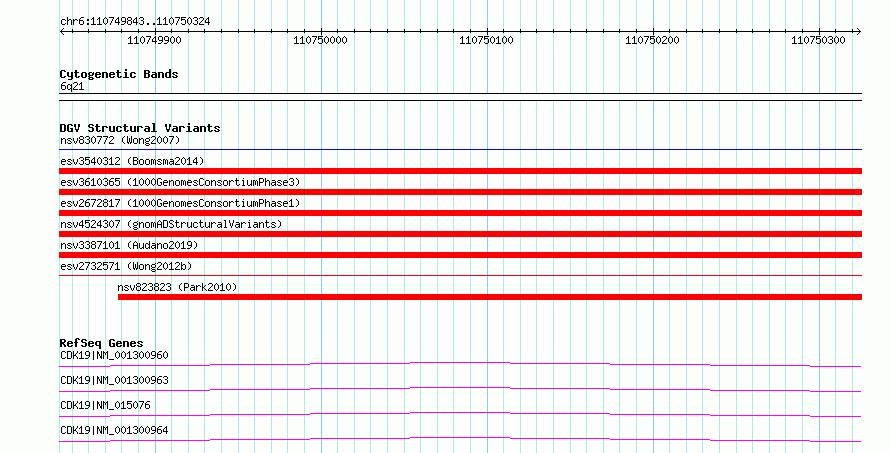Click the right arrow of the ruler
The height and width of the screenshot is (453, 890).
(x=859, y=32)
